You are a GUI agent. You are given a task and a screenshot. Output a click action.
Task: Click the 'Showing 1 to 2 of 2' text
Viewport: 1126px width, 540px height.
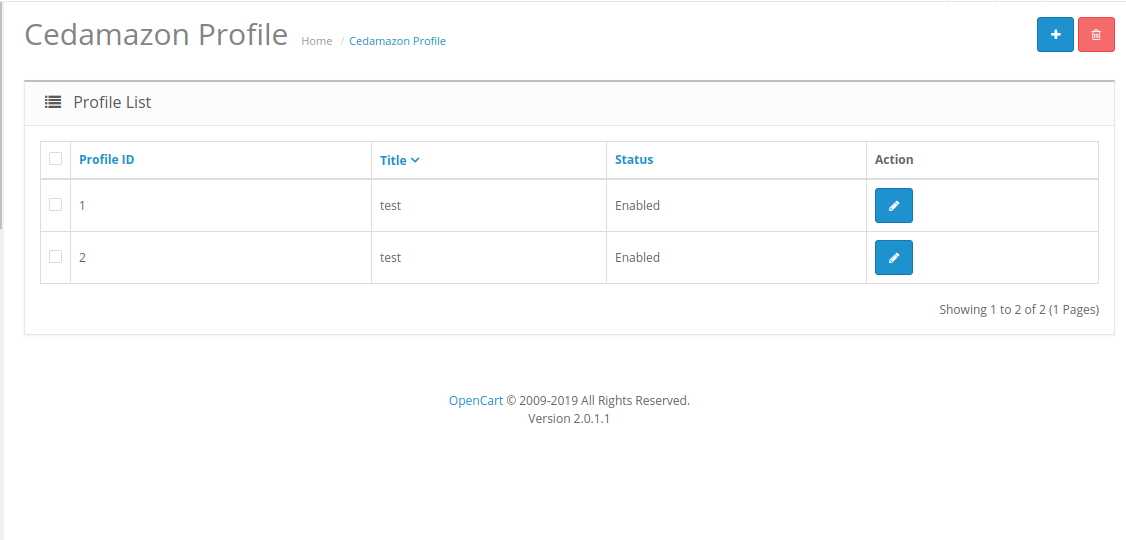(x=1018, y=310)
